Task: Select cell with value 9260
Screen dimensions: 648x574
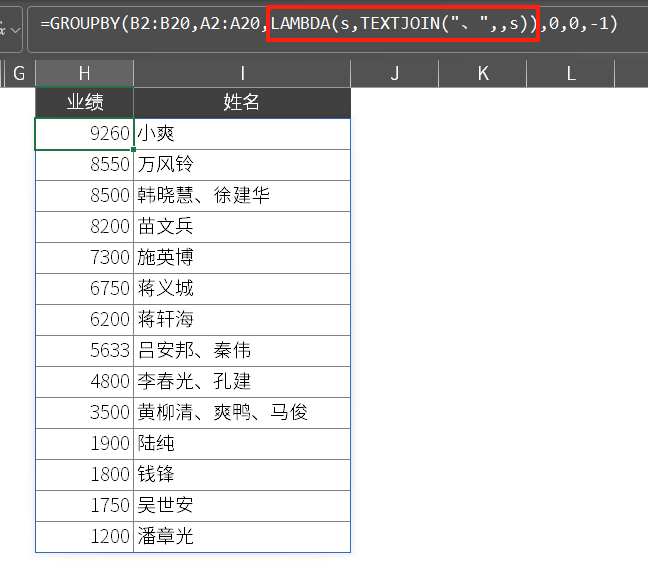Action: coord(85,134)
